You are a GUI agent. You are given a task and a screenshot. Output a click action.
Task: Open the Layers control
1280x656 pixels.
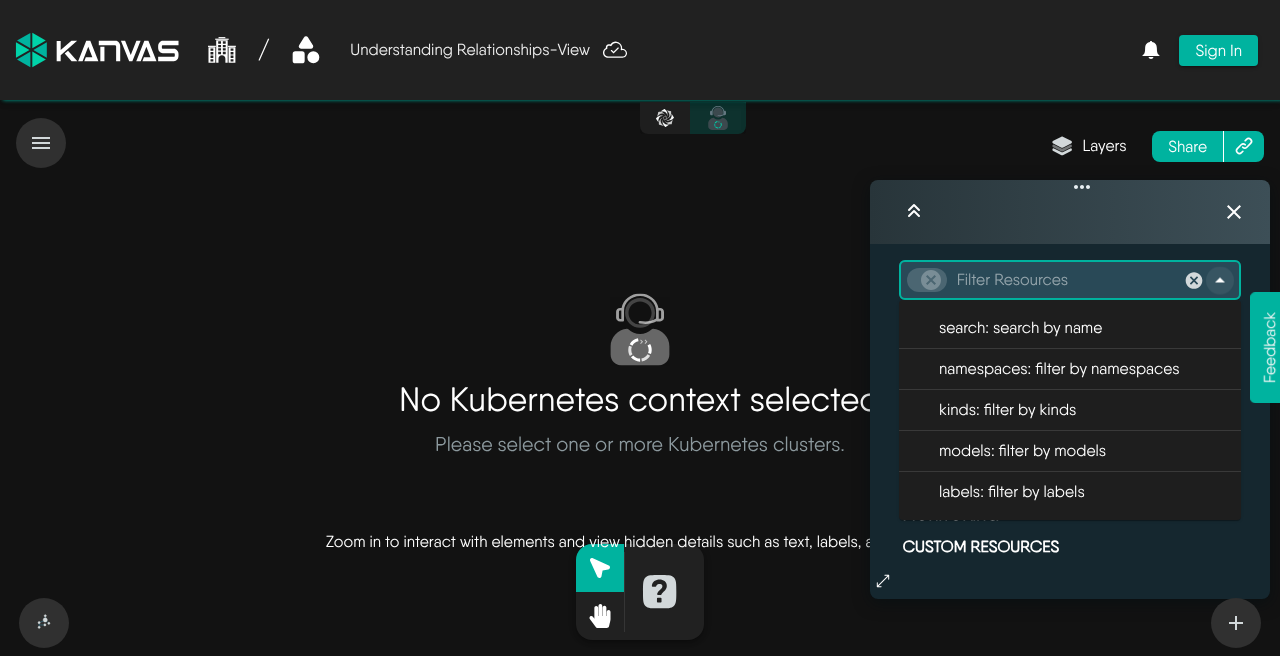[x=1089, y=146]
